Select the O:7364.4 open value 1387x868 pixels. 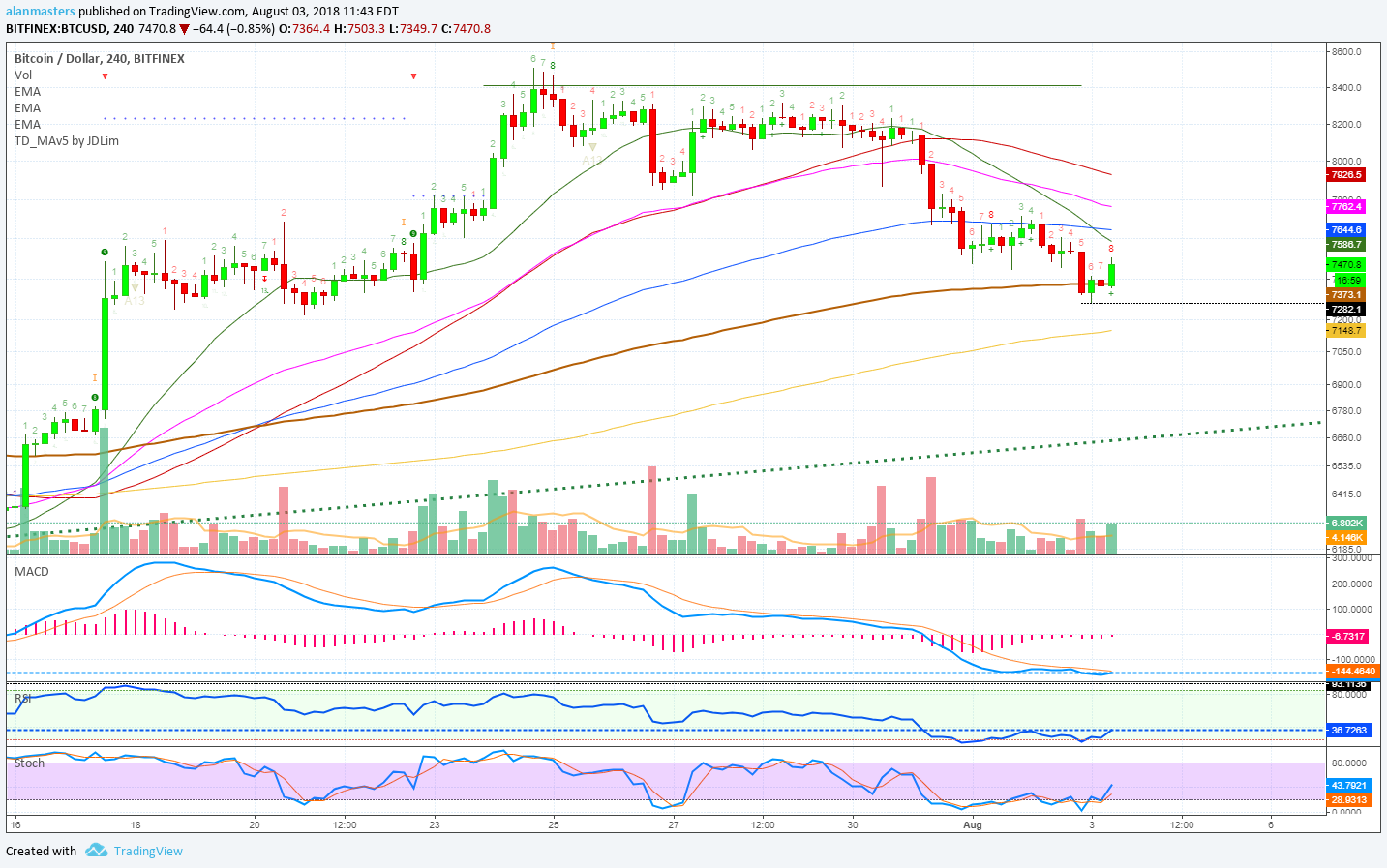coord(304,28)
